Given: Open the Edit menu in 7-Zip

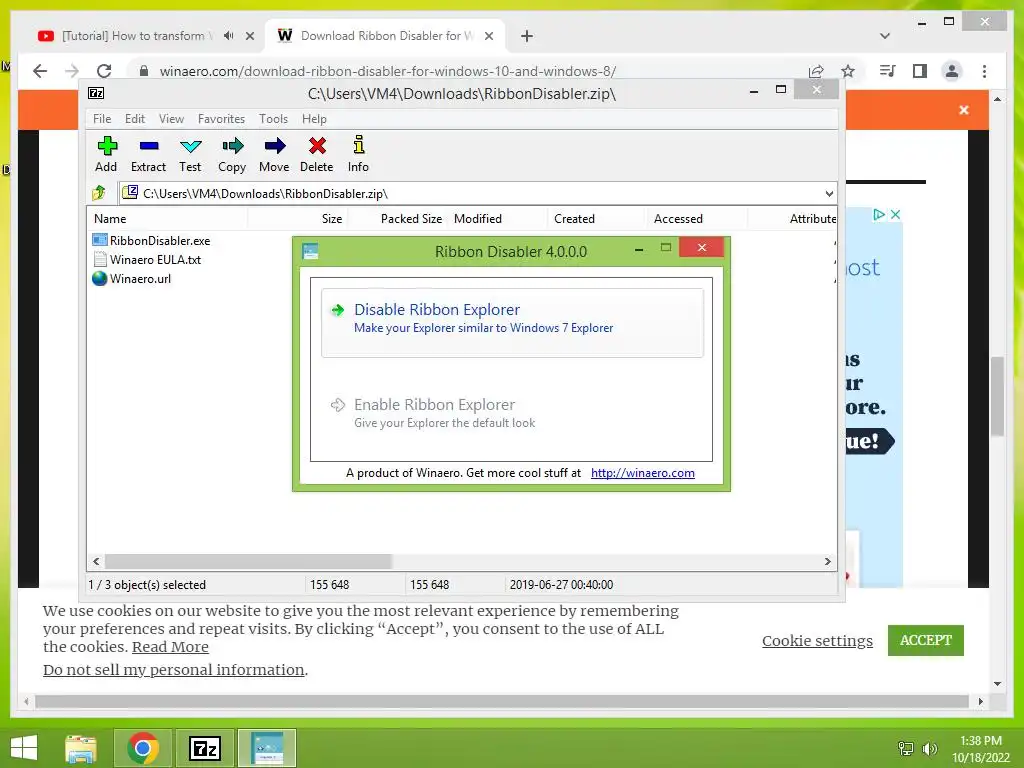Looking at the screenshot, I should [x=135, y=119].
